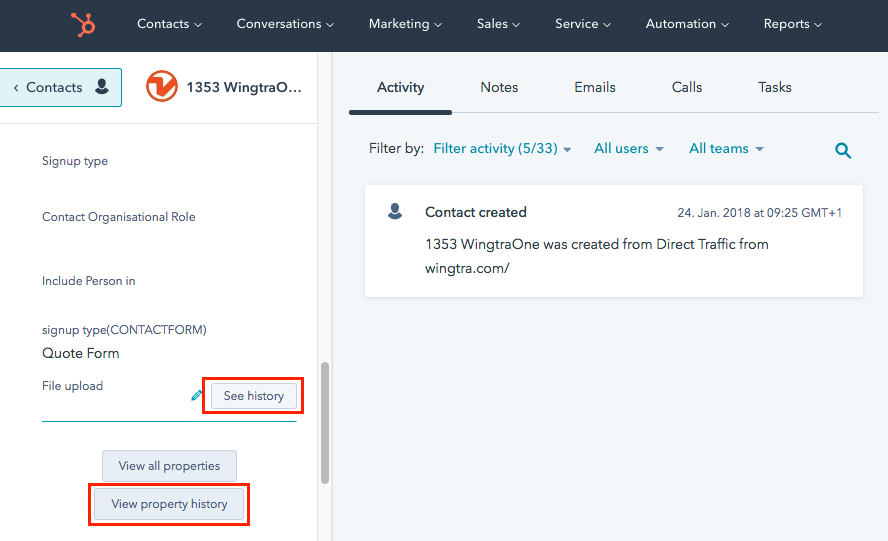Open the Marketing navigation menu

(405, 24)
